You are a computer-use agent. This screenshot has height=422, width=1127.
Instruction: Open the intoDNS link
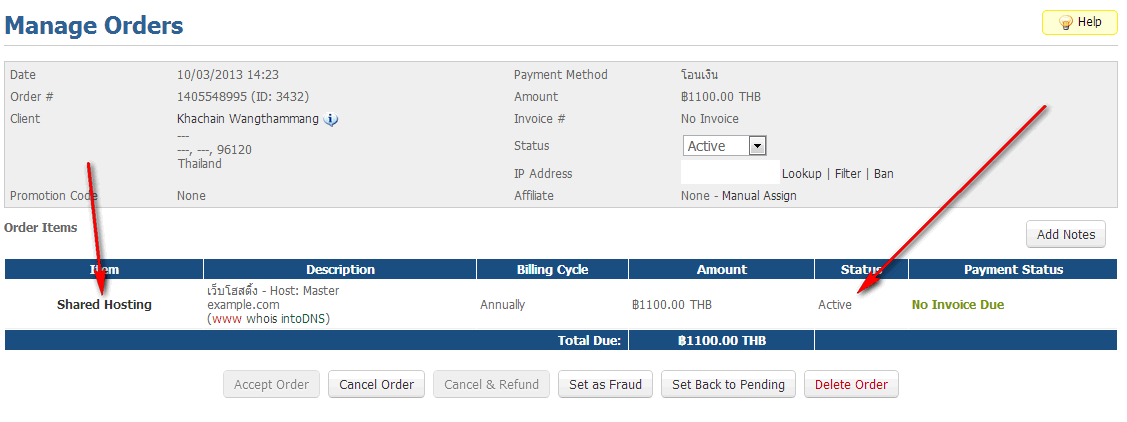pyautogui.click(x=306, y=319)
